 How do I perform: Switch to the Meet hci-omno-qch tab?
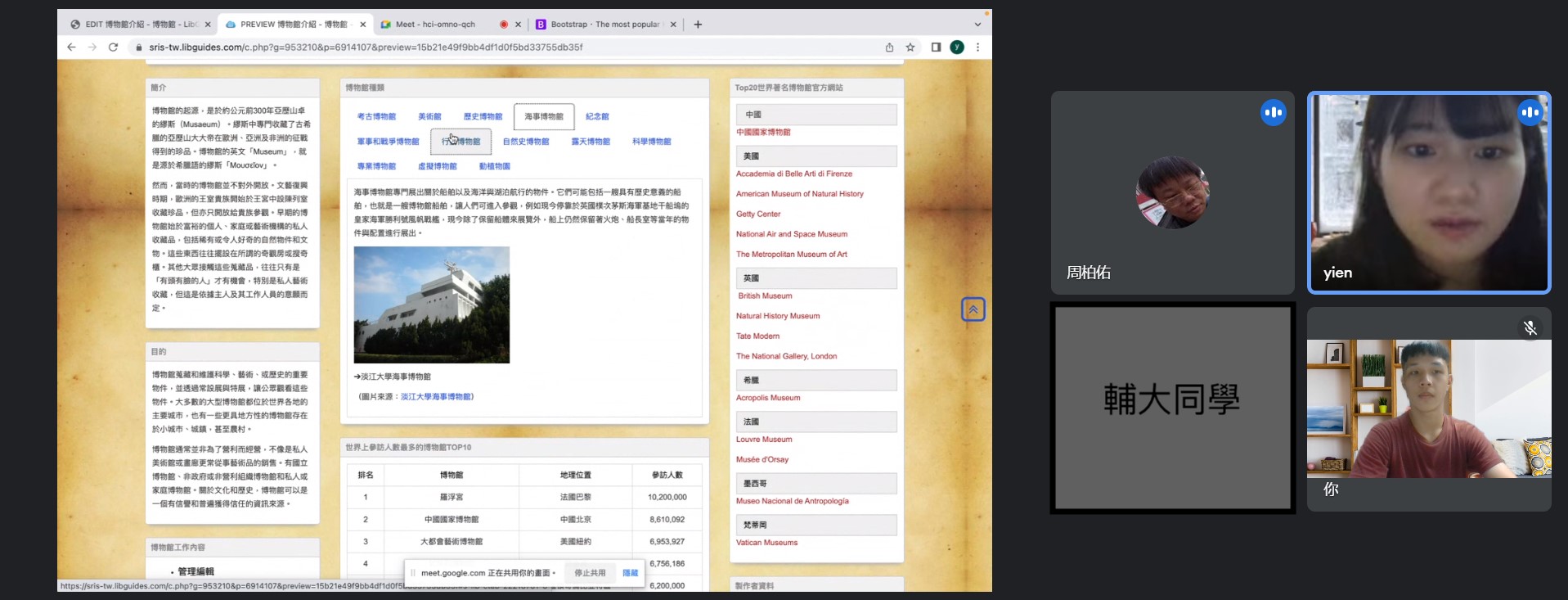(x=435, y=25)
